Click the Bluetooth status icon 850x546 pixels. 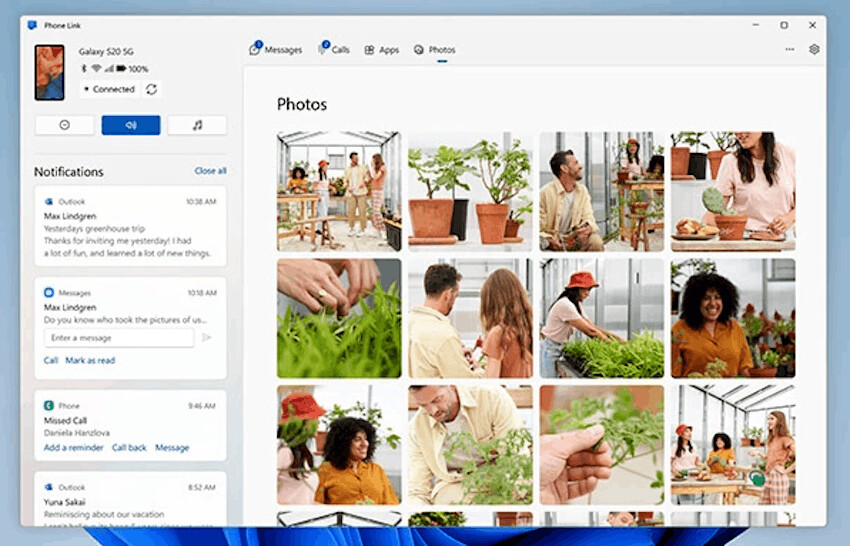(x=84, y=68)
